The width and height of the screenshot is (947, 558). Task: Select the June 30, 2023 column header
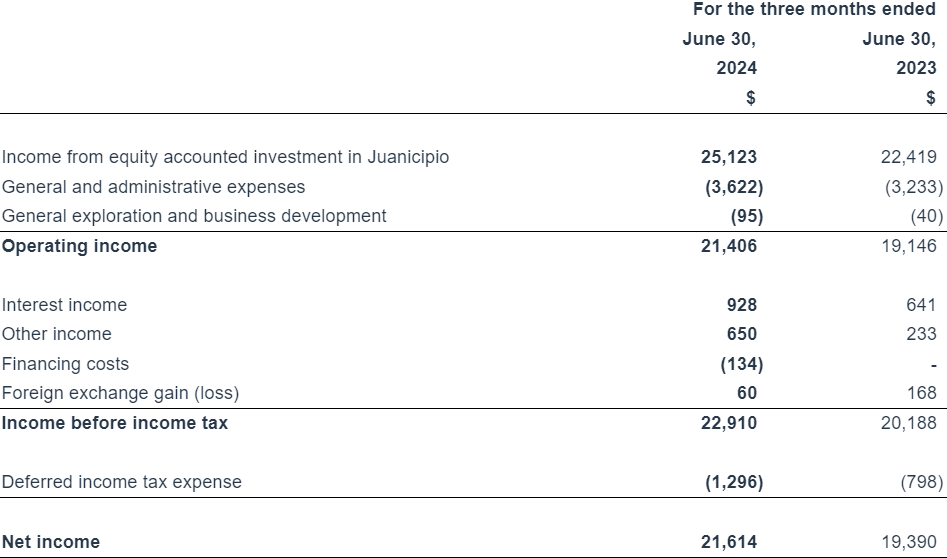[899, 54]
